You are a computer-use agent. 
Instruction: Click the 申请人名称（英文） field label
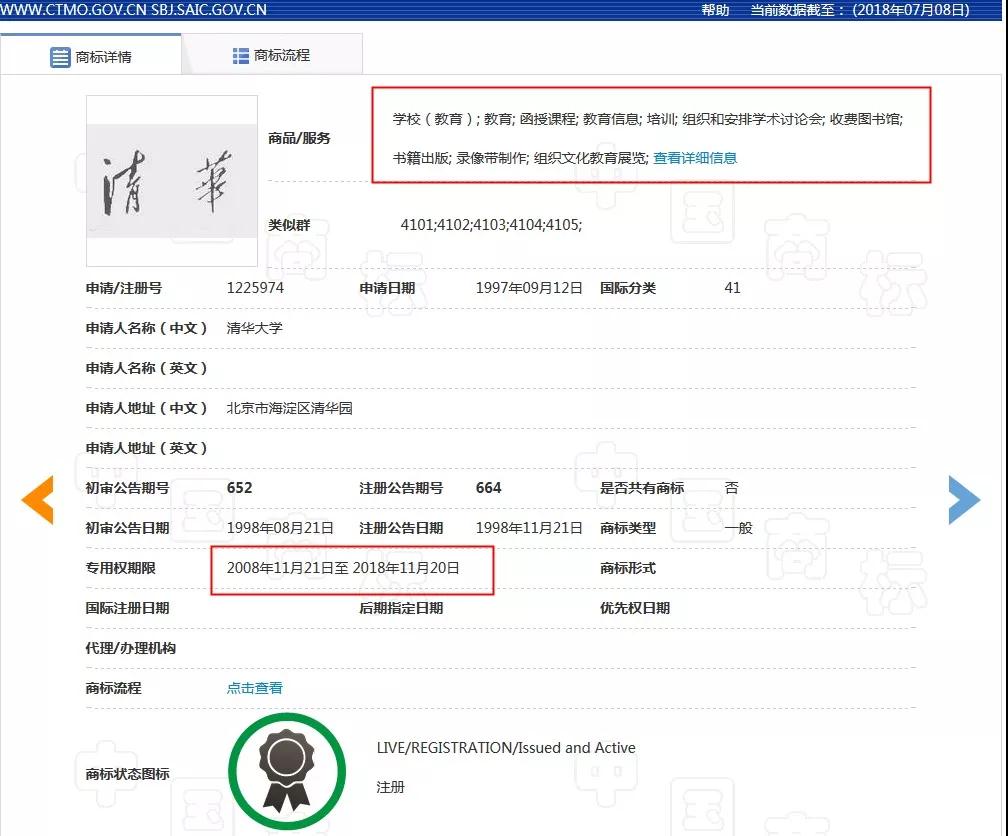point(147,368)
